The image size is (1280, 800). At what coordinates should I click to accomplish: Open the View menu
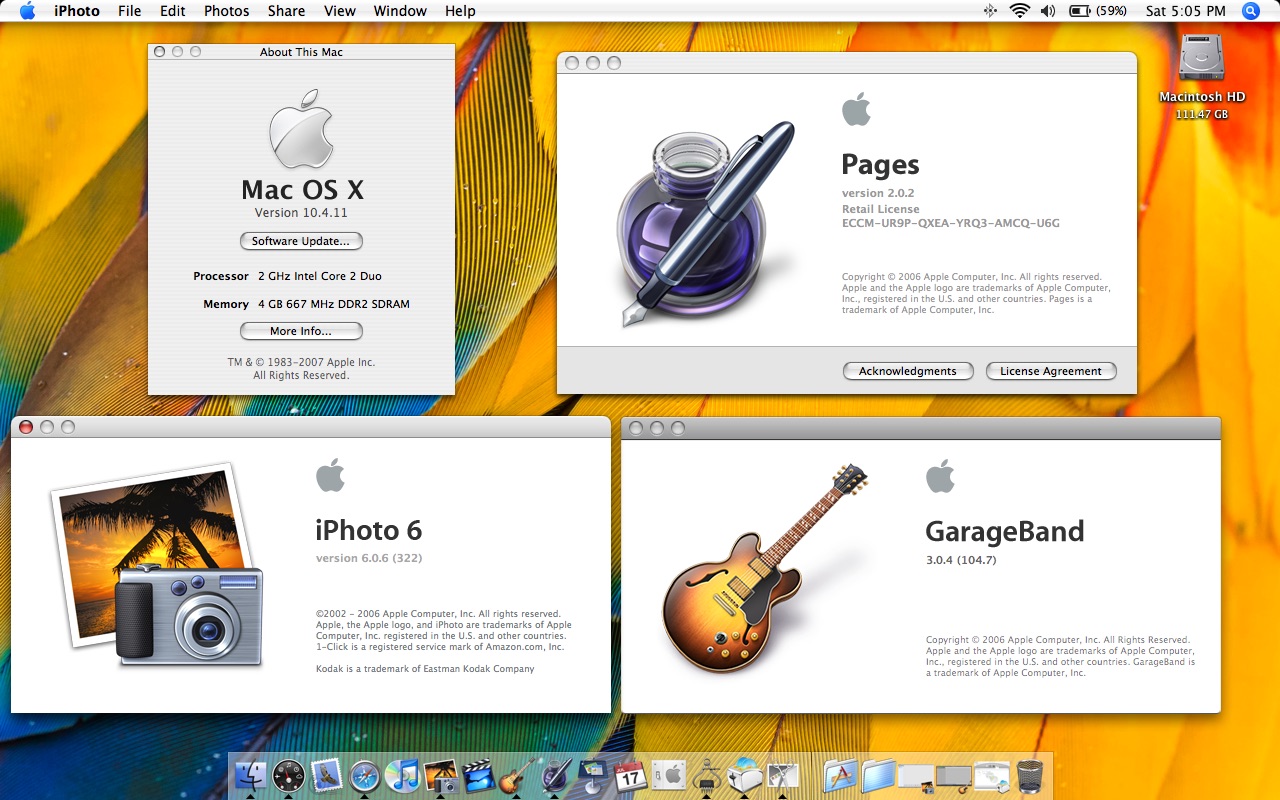(x=340, y=11)
